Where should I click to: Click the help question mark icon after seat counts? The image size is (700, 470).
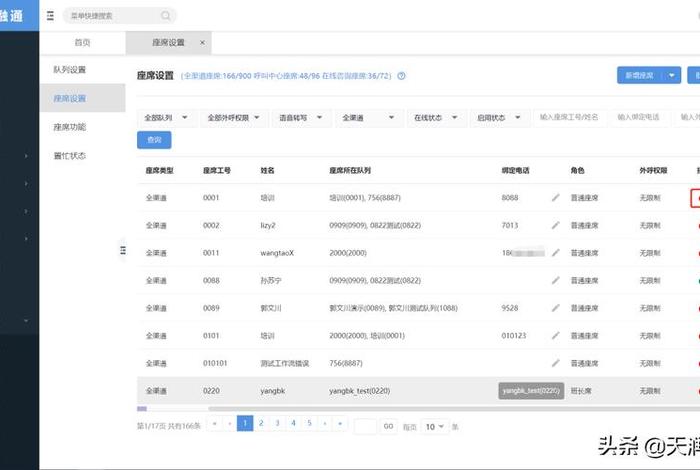point(401,75)
